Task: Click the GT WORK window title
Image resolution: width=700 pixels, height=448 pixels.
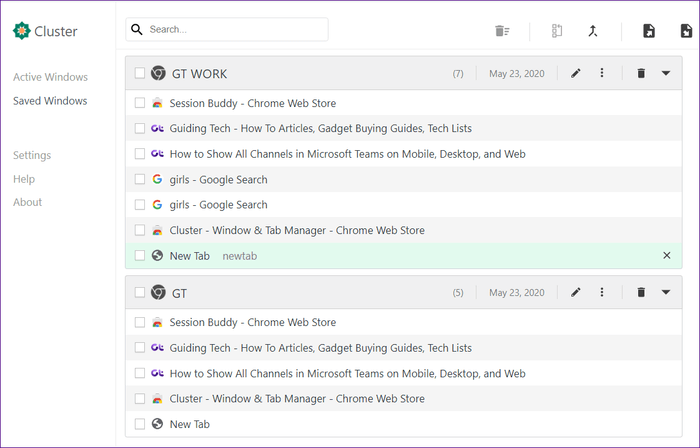Action: pos(200,74)
